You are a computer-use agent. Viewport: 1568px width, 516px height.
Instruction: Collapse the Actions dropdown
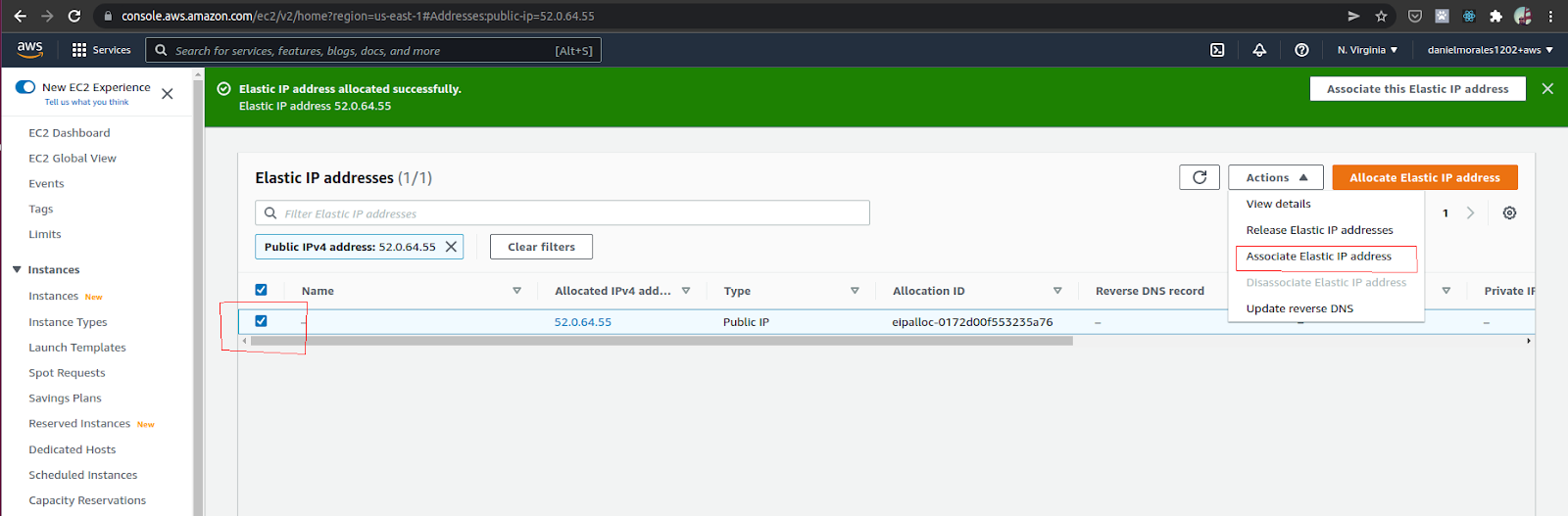pos(1276,177)
